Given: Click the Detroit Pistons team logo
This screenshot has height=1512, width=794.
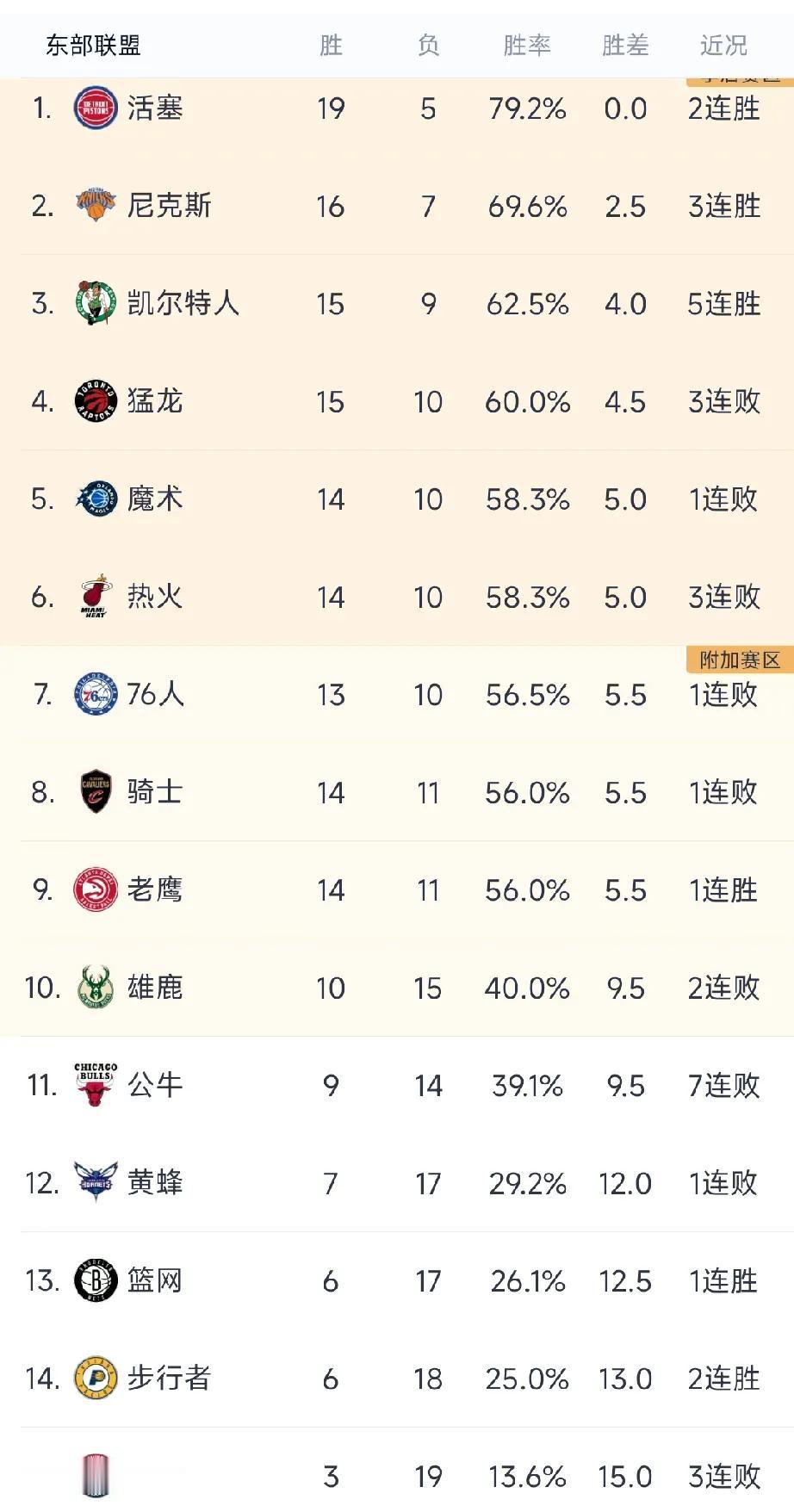Looking at the screenshot, I should [x=96, y=108].
